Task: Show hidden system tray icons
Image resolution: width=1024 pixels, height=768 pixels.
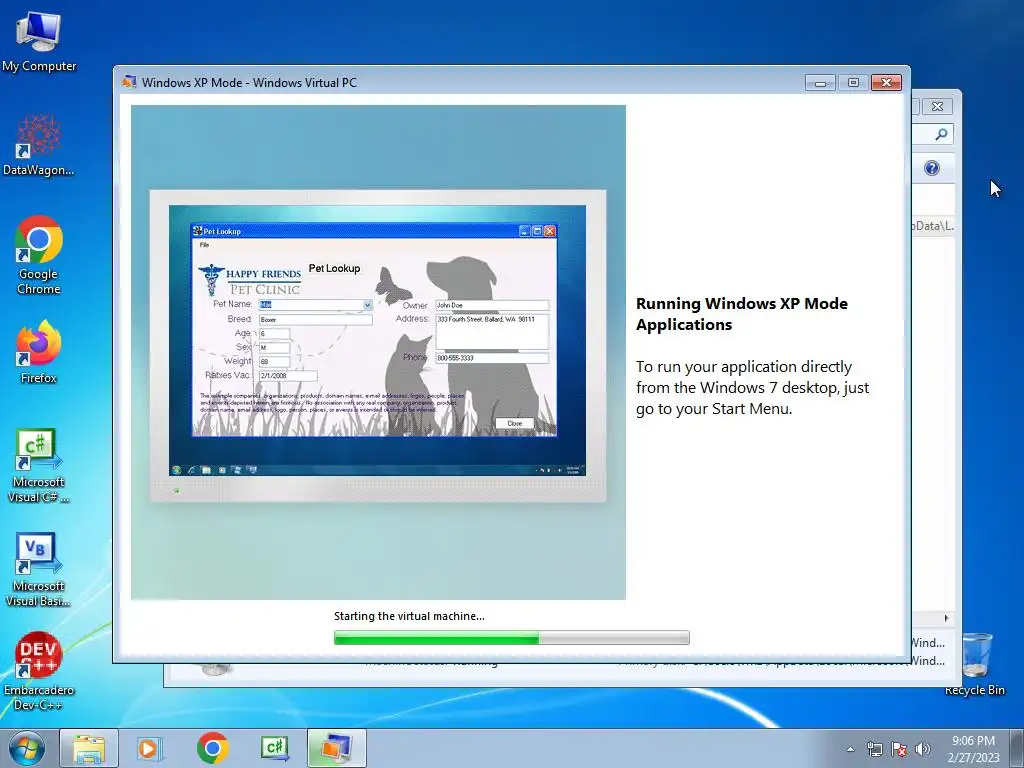Action: click(x=850, y=749)
